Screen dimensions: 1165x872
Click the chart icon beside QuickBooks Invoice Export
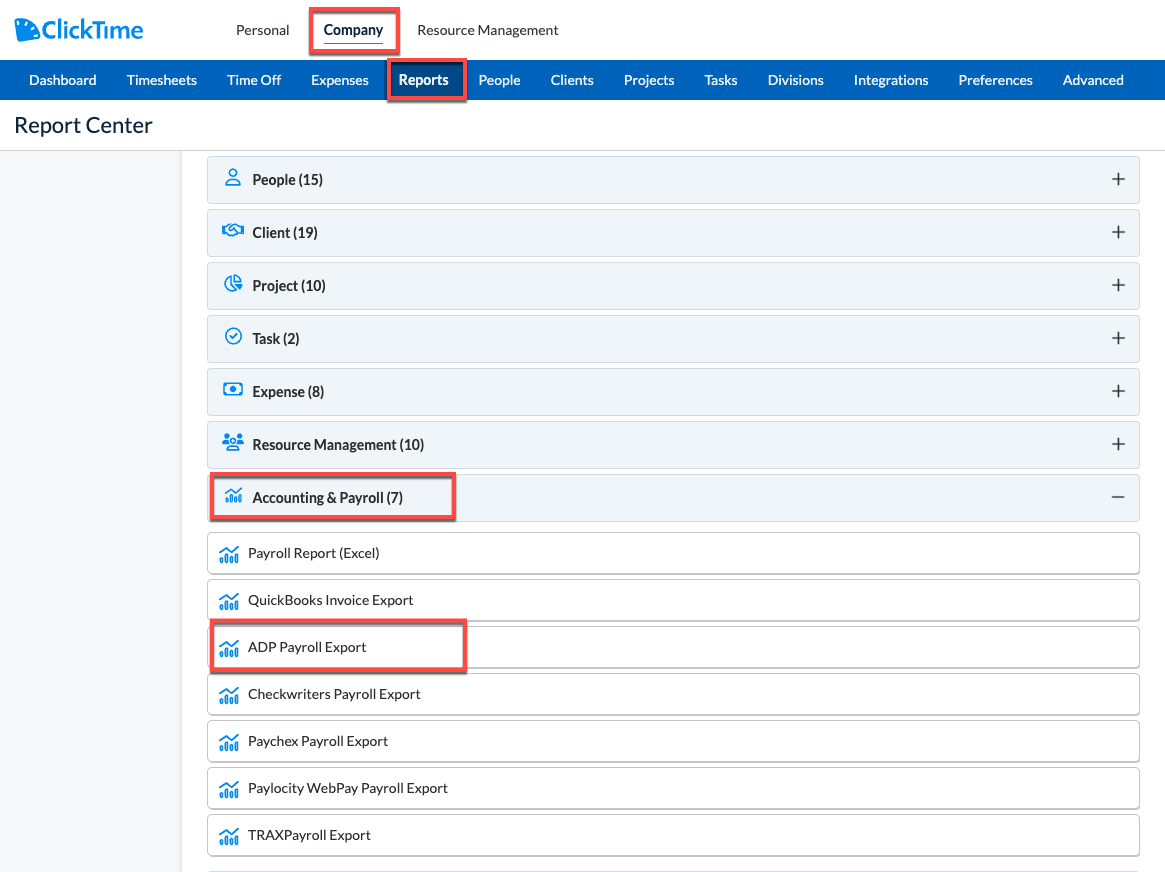coord(229,599)
